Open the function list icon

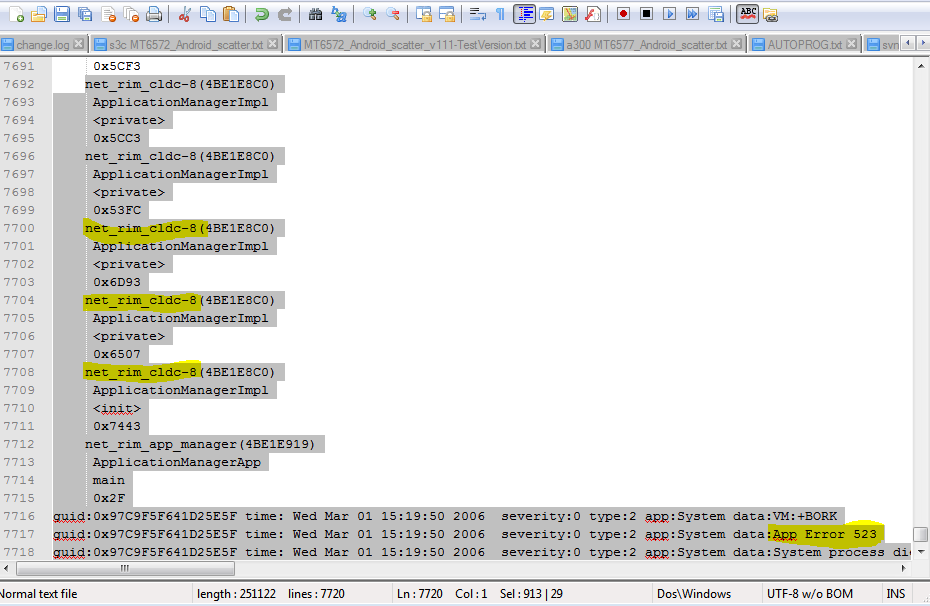tap(593, 14)
